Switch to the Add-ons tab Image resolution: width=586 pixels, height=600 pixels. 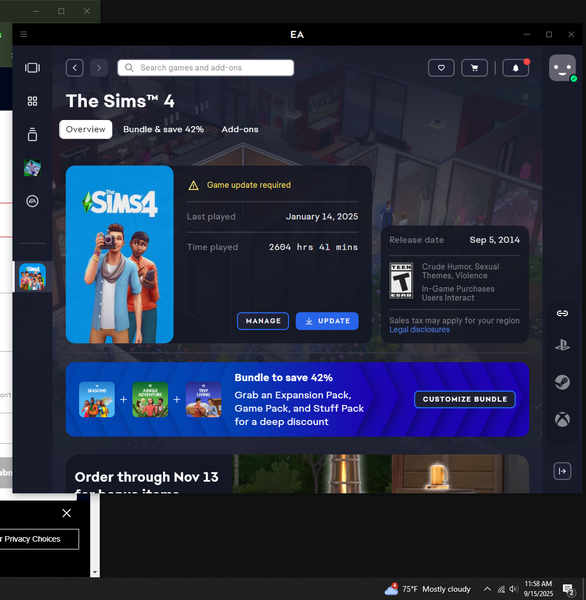240,129
